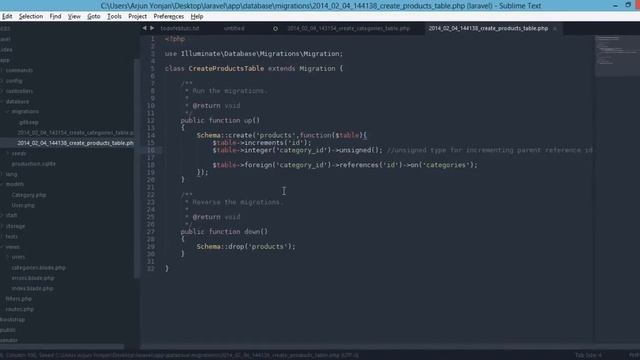Click 'public function up()' text
Viewport: 640px width, 360px height.
pyautogui.click(x=220, y=120)
